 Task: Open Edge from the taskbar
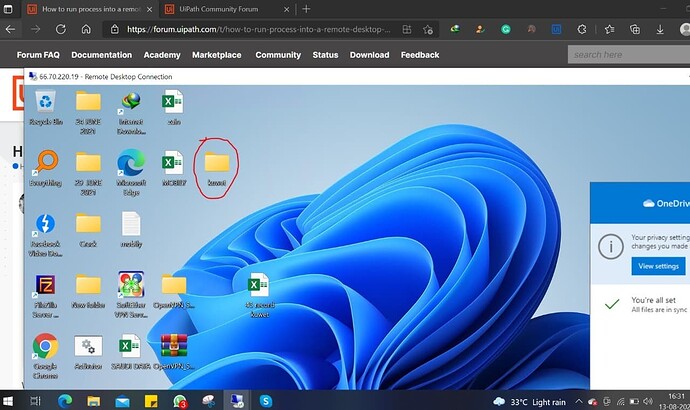[x=65, y=401]
